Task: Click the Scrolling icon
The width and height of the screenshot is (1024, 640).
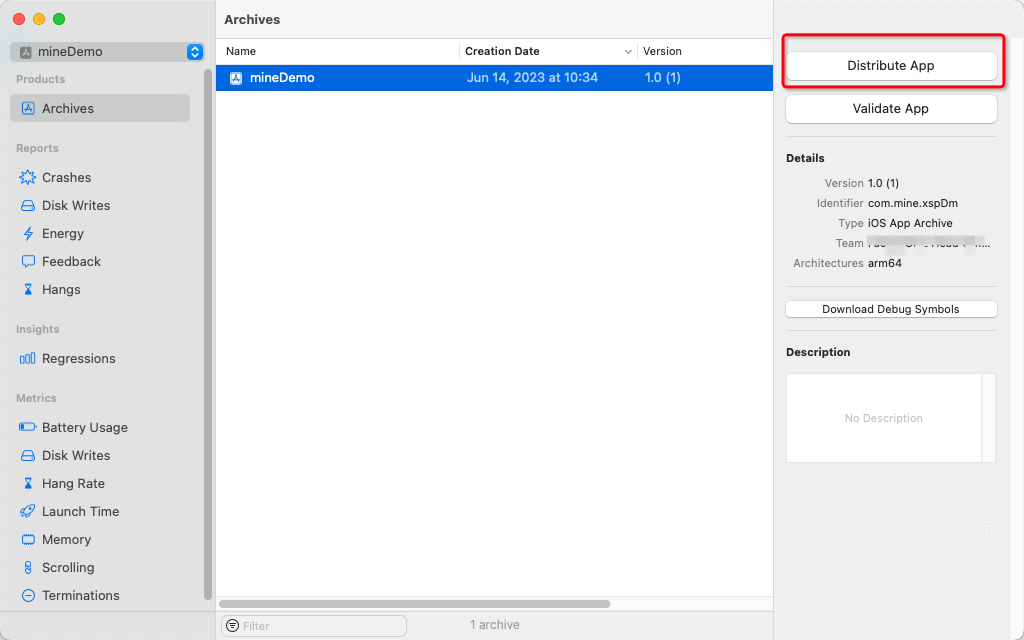Action: [x=27, y=568]
